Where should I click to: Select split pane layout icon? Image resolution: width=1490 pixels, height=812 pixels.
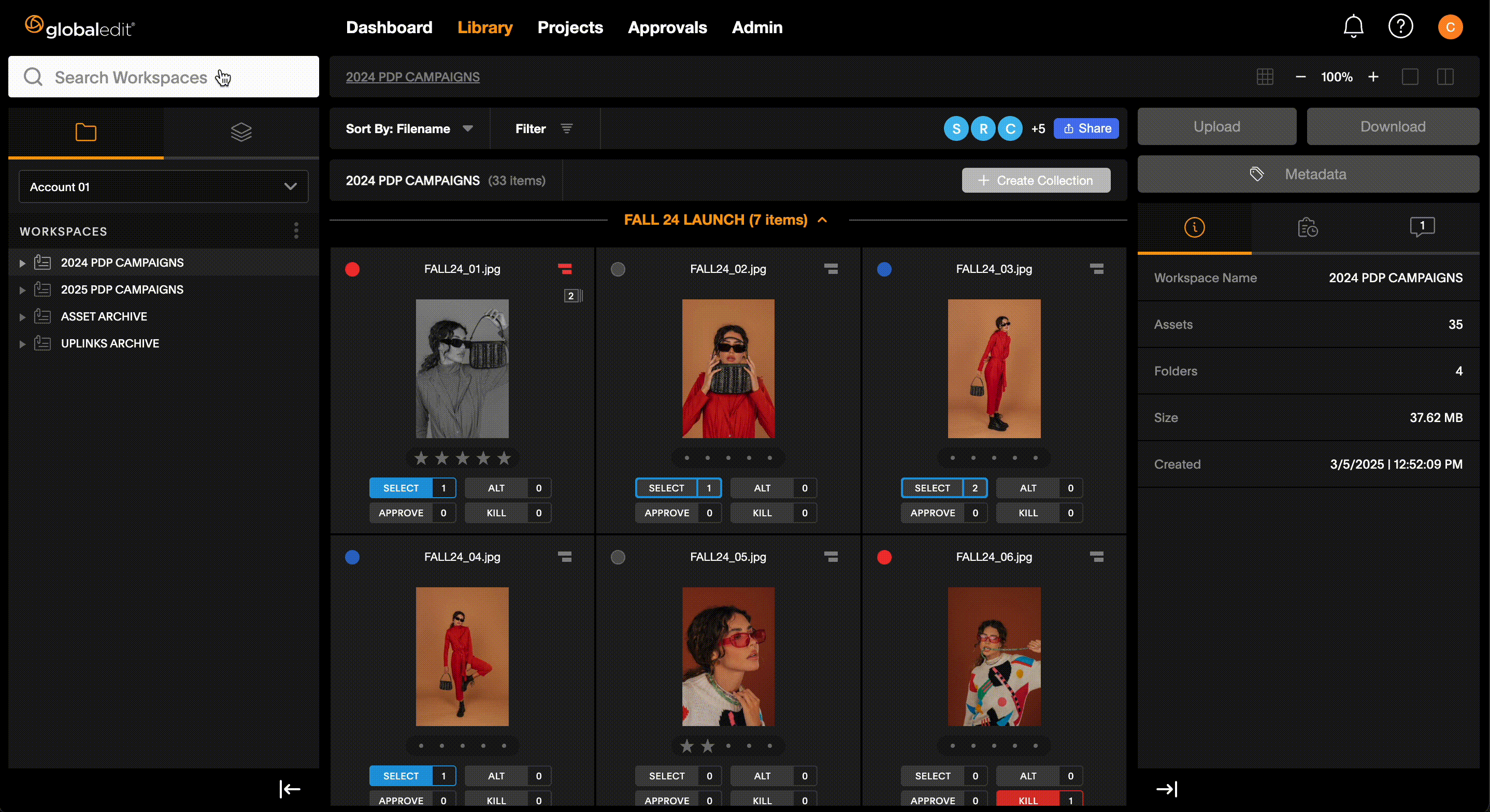pyautogui.click(x=1445, y=77)
